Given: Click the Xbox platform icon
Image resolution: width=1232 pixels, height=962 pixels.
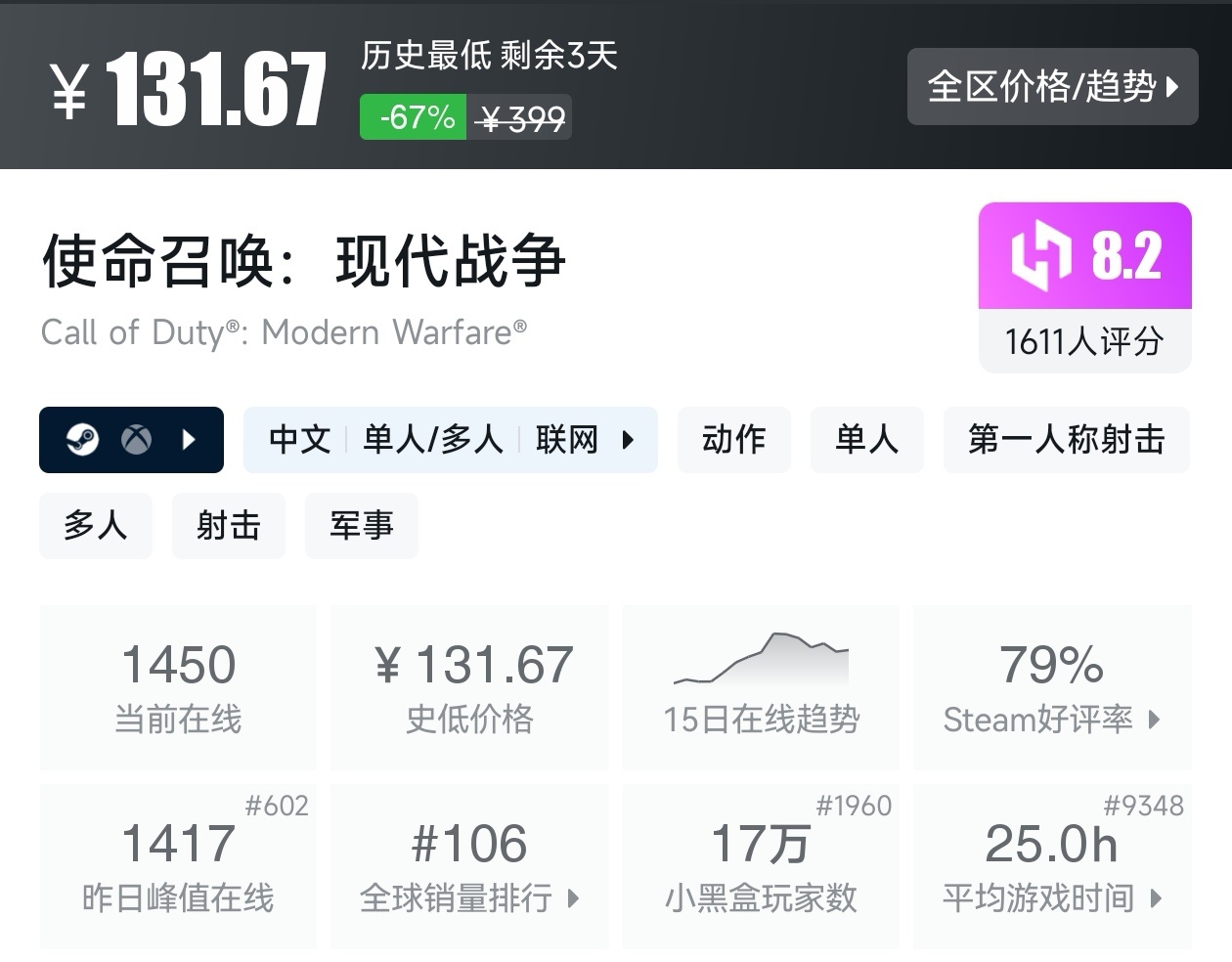Looking at the screenshot, I should click(x=136, y=440).
